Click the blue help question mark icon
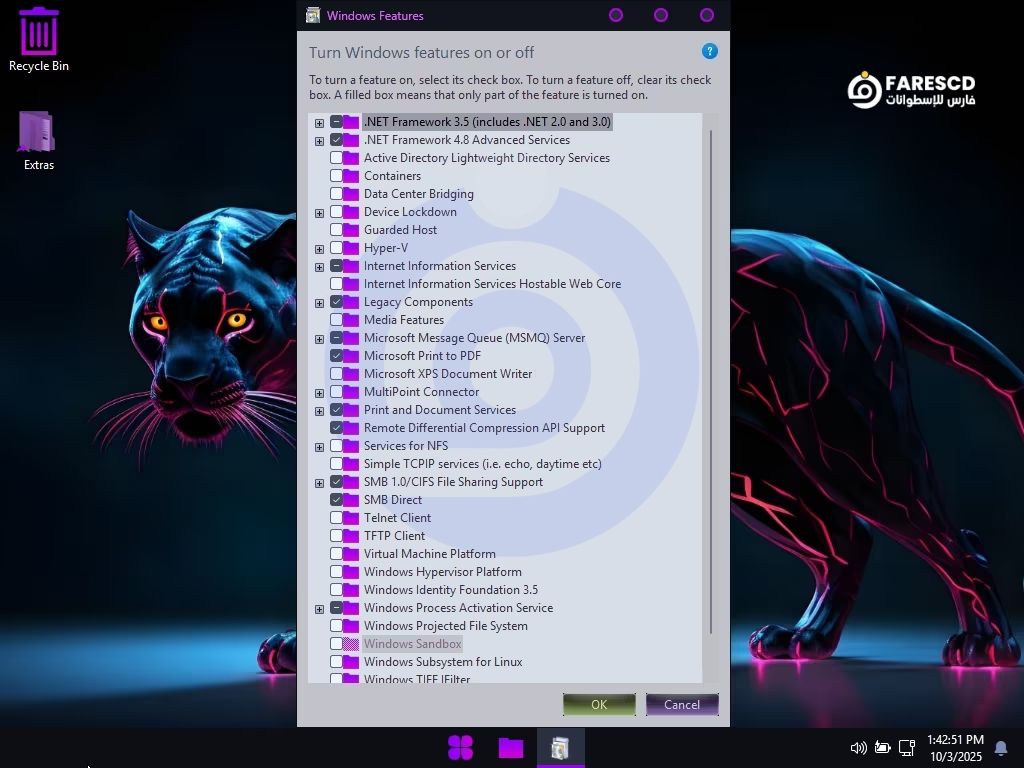 click(x=710, y=52)
